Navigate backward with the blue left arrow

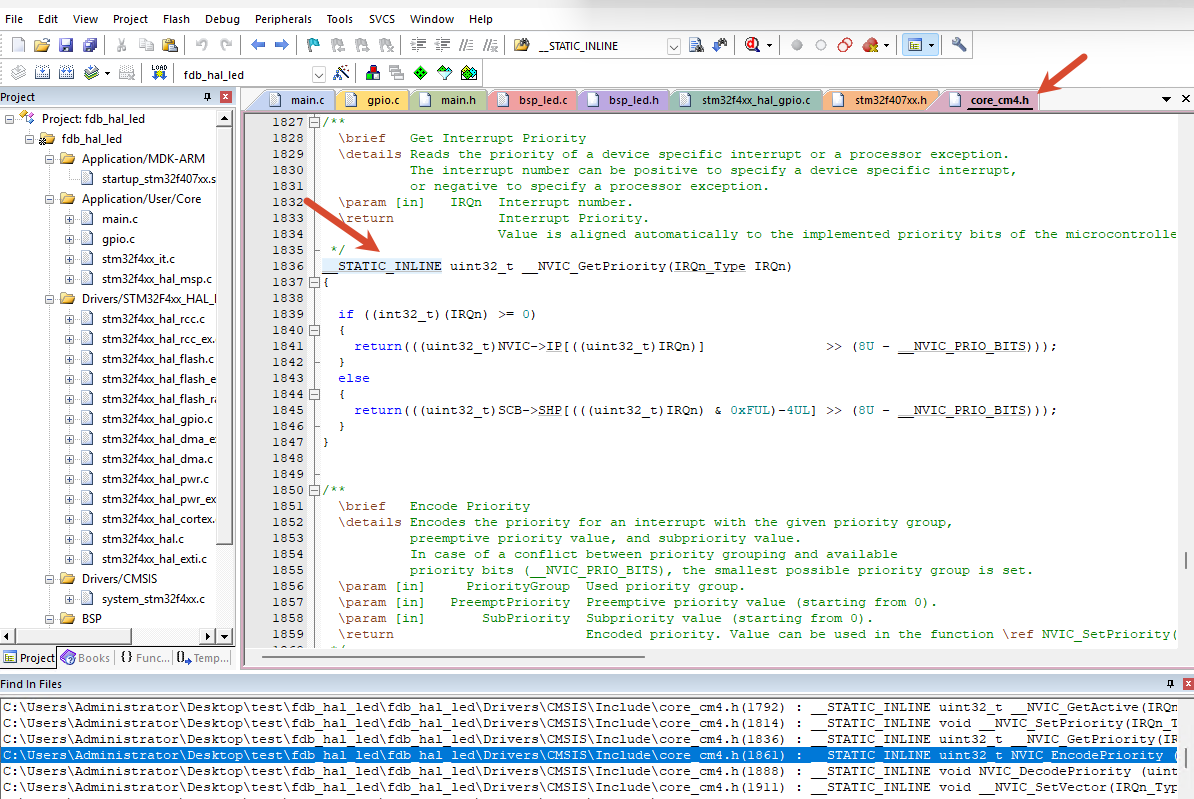pyautogui.click(x=258, y=46)
